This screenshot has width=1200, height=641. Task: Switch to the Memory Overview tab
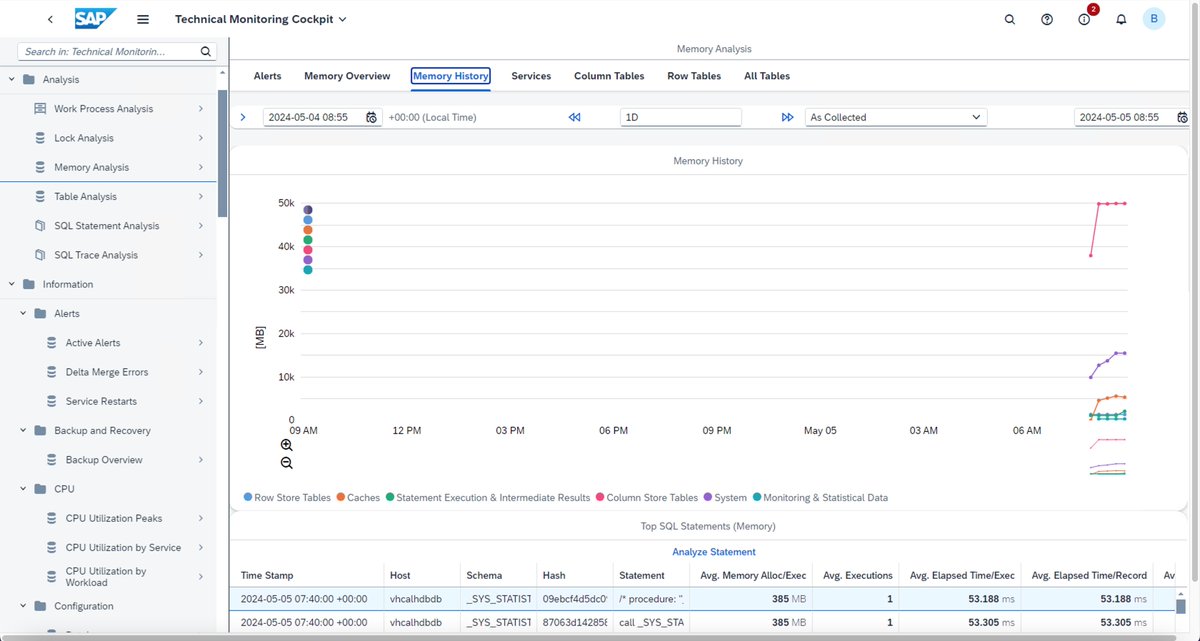[347, 76]
